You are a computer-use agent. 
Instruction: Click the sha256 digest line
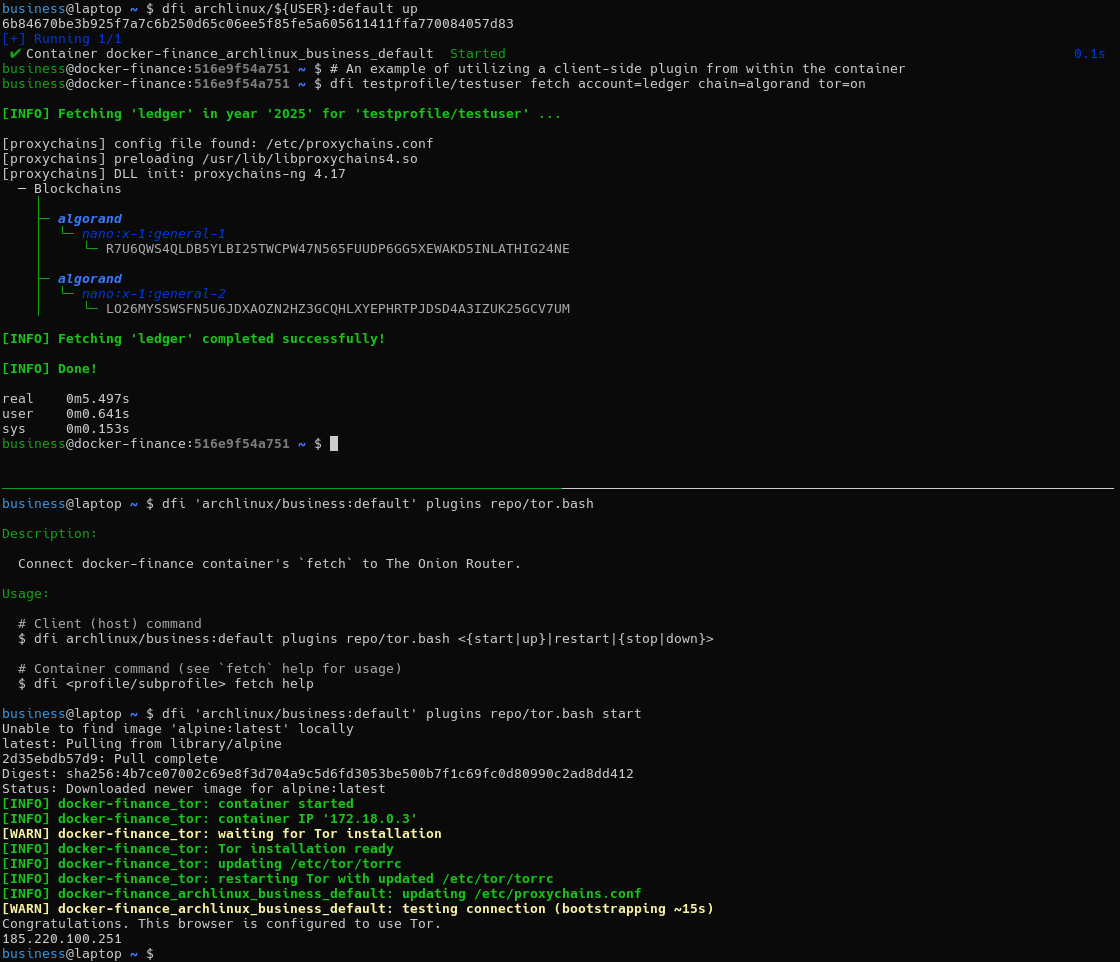tap(317, 773)
